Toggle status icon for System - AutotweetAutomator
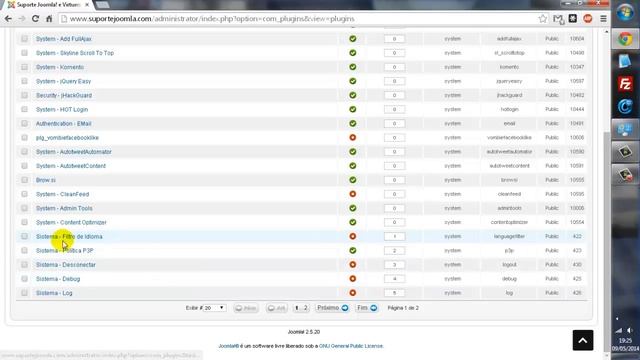 [x=353, y=152]
